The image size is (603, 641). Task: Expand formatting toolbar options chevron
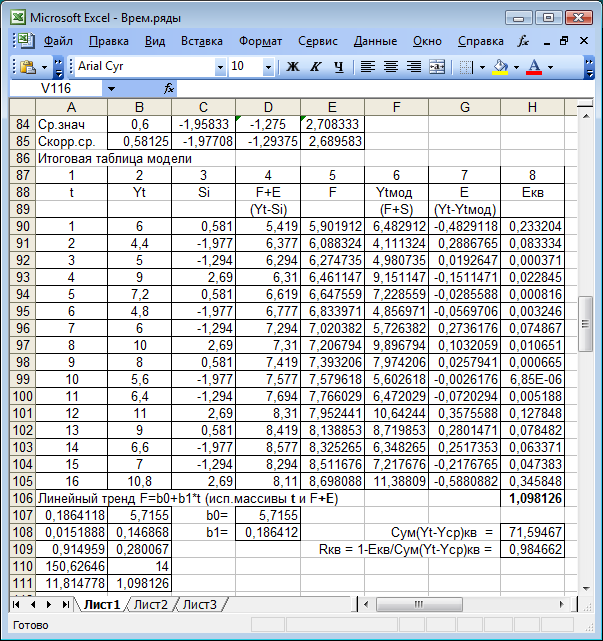[x=589, y=67]
